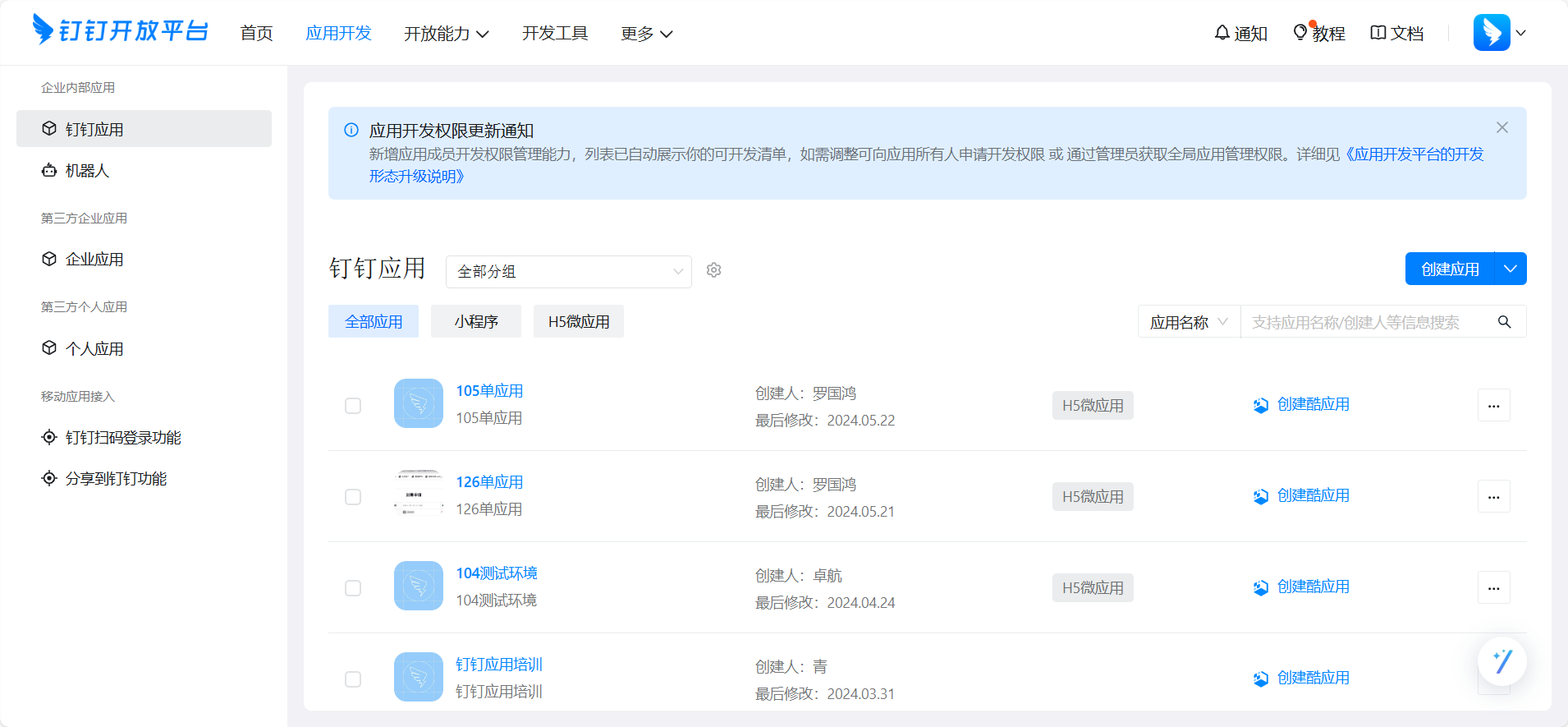
Task: Open more options for 126单应用 row
Action: tap(1494, 496)
